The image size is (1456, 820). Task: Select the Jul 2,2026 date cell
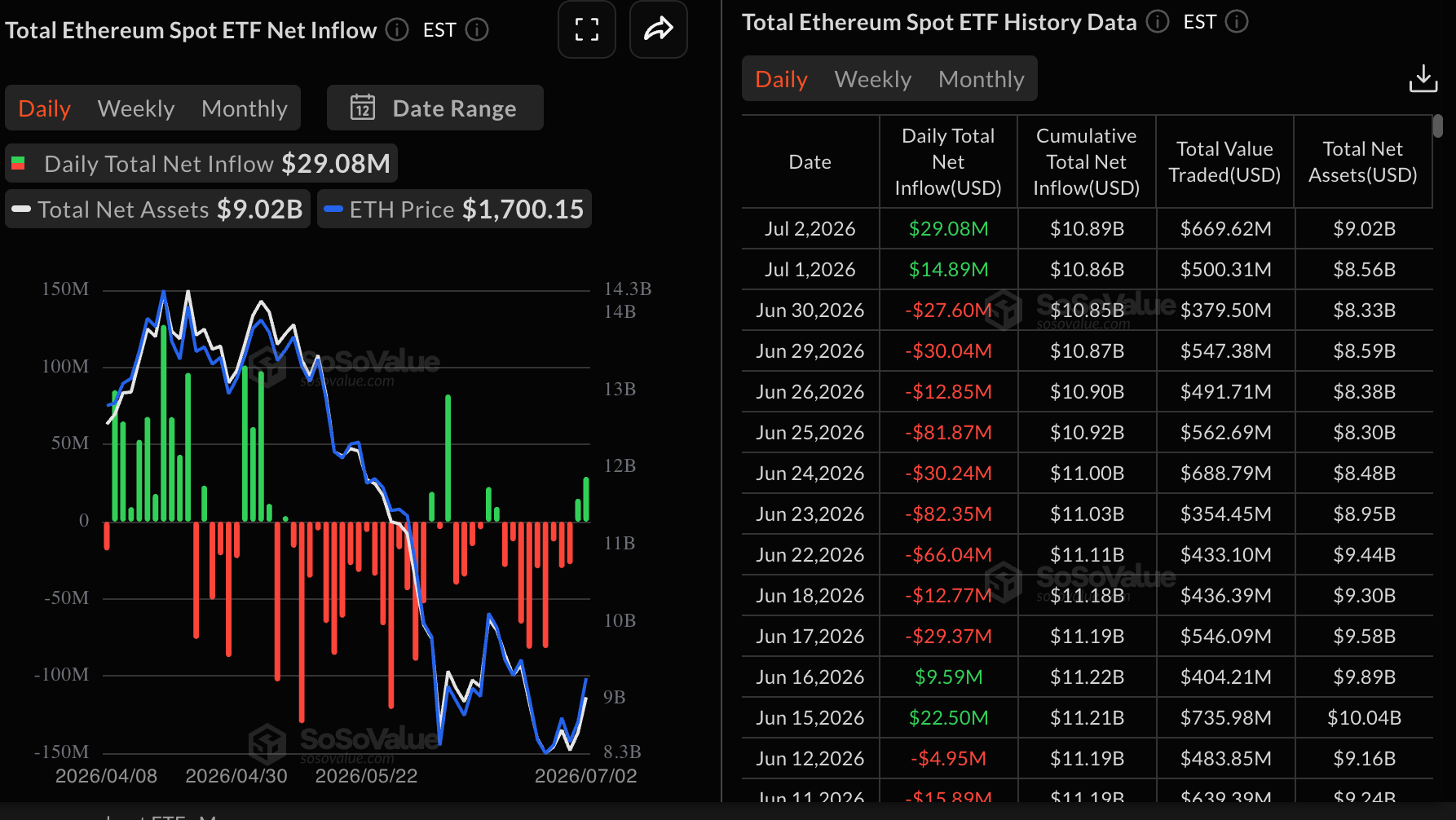pos(810,229)
